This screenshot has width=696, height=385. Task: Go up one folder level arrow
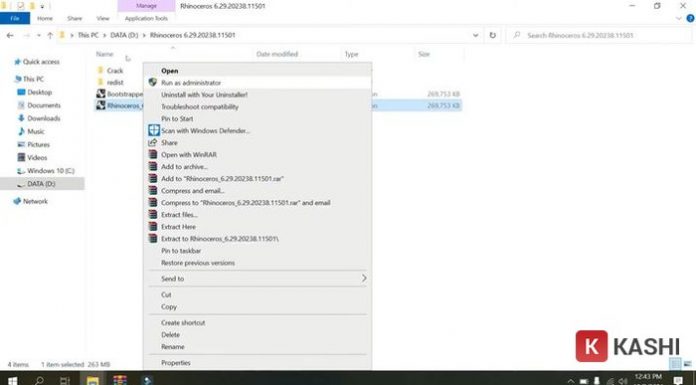click(x=50, y=35)
